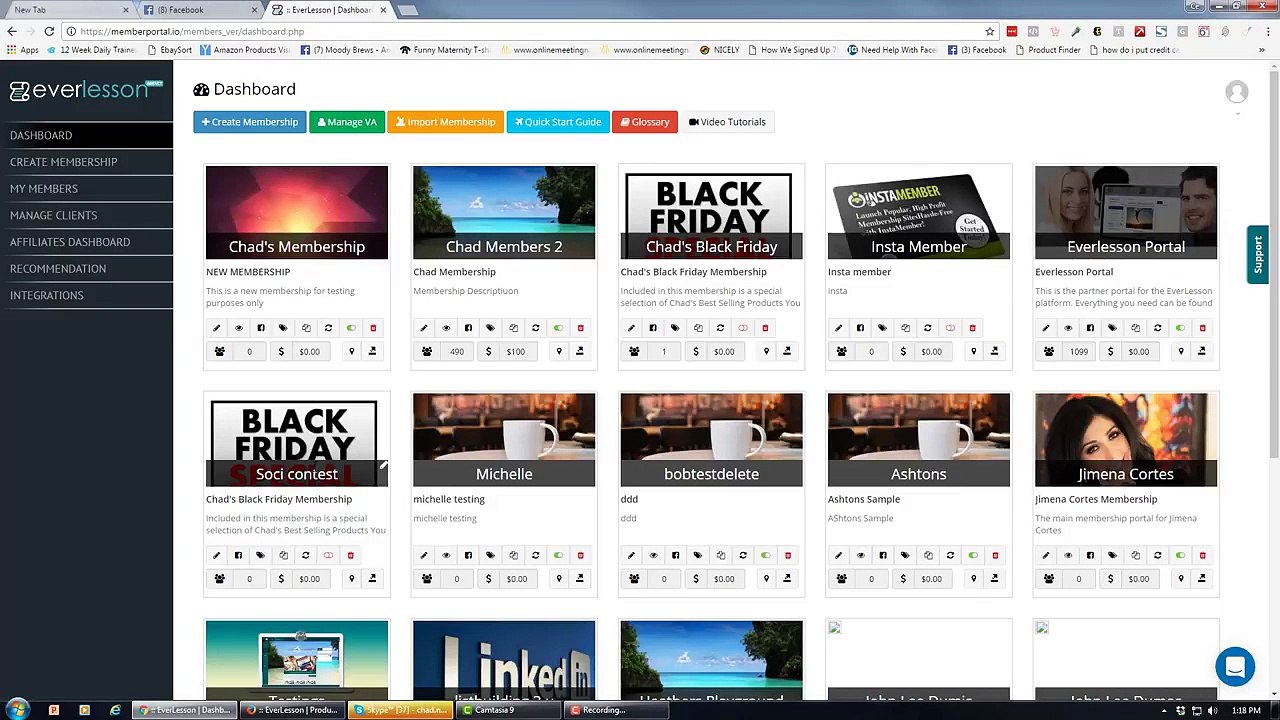Edit Chad's Membership with the pencil icon
This screenshot has width=1280, height=720.
pyautogui.click(x=216, y=328)
